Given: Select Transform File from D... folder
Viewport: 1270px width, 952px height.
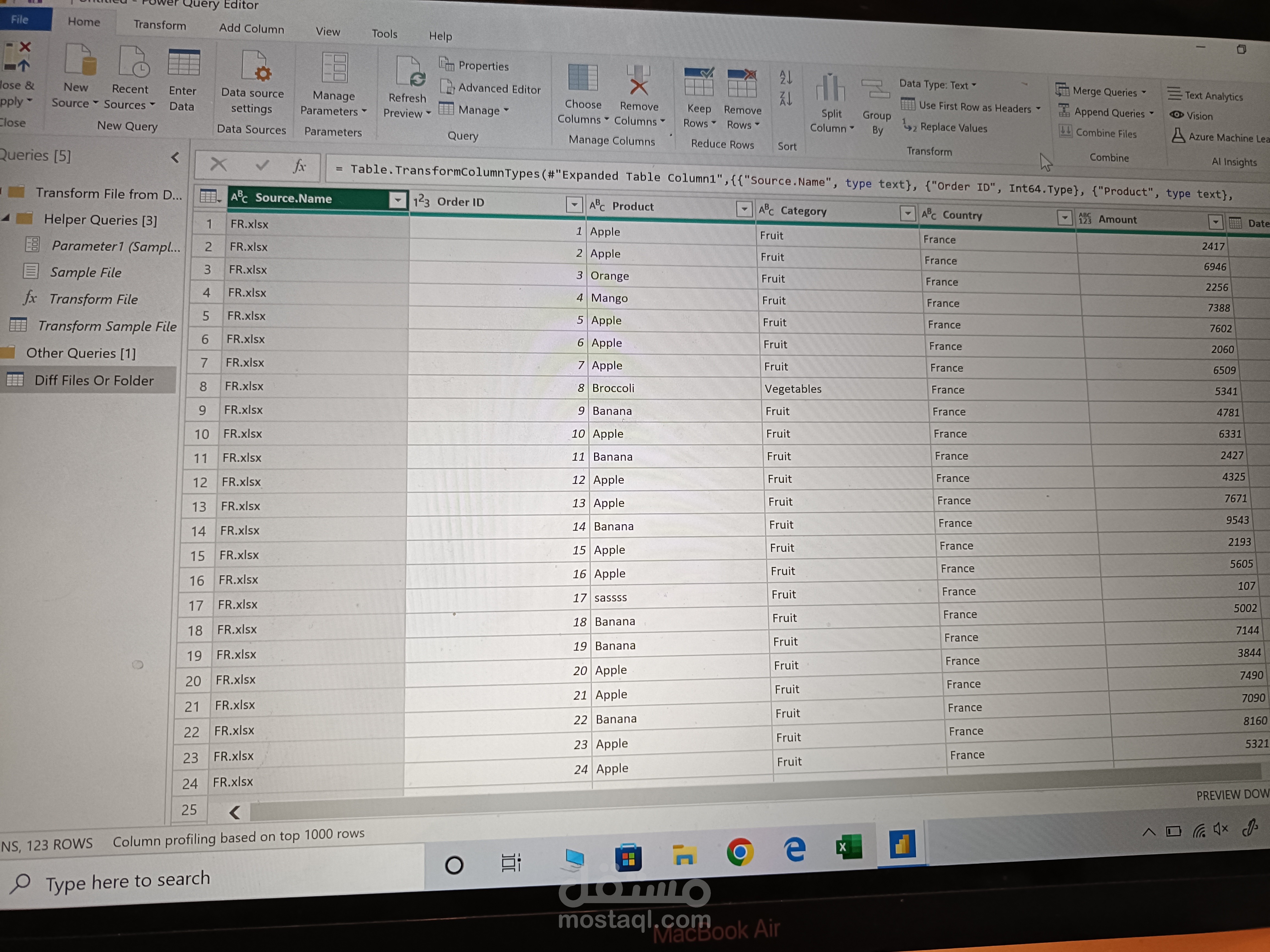Looking at the screenshot, I should [x=95, y=193].
